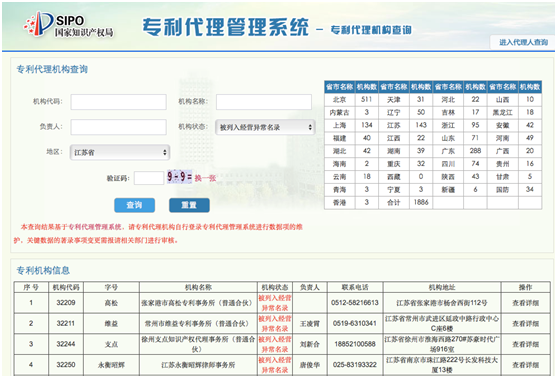
Task: Click the 联系电话 column header
Action: tap(355, 287)
